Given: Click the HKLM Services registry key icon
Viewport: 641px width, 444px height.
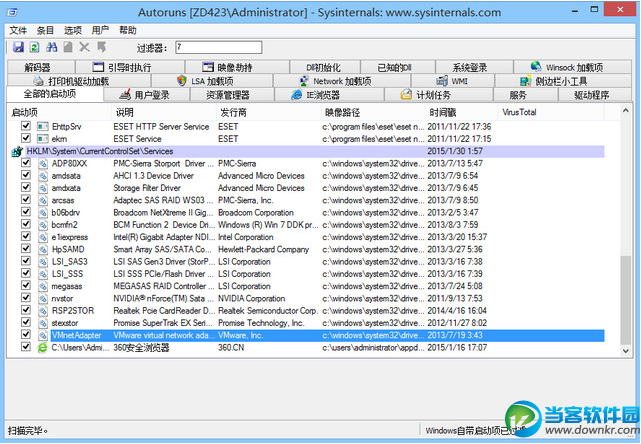Looking at the screenshot, I should point(17,152).
